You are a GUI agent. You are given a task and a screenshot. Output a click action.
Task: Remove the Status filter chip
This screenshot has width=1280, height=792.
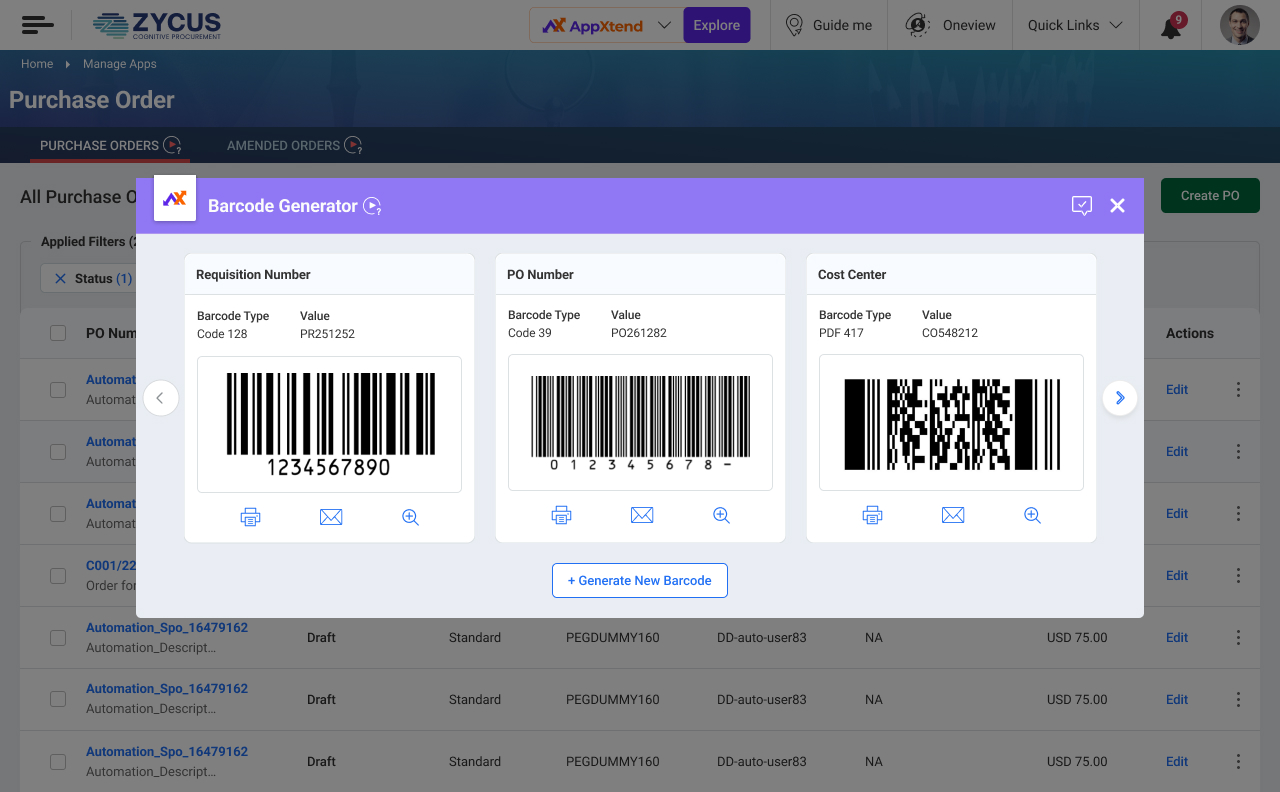pos(60,279)
